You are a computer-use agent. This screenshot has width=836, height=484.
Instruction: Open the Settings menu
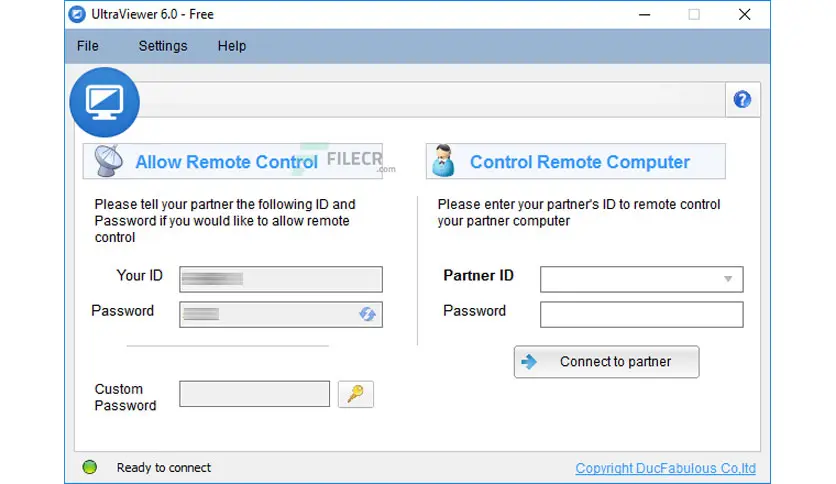pos(163,46)
